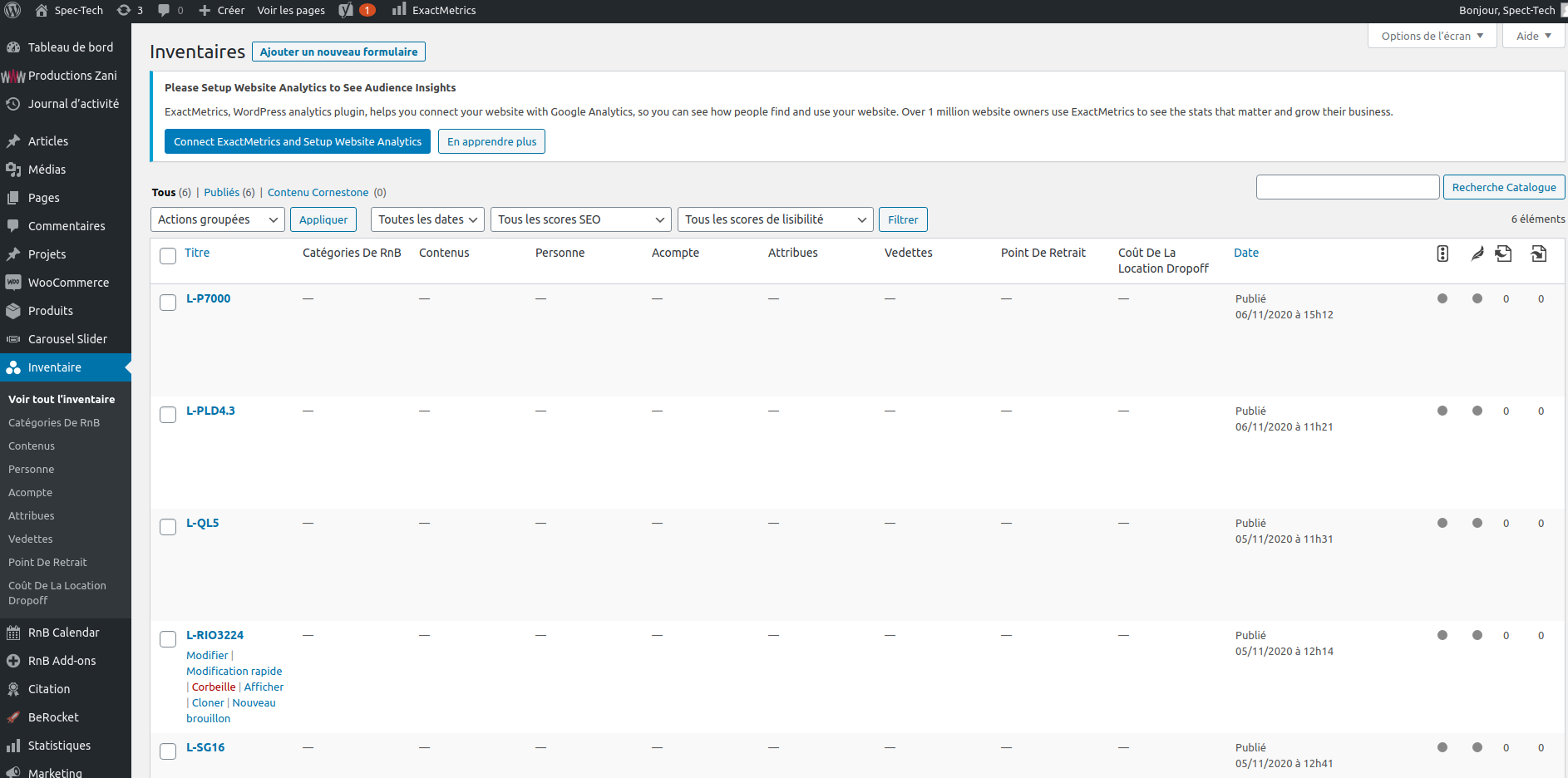Check the L-QL5 row checkbox

pyautogui.click(x=168, y=527)
